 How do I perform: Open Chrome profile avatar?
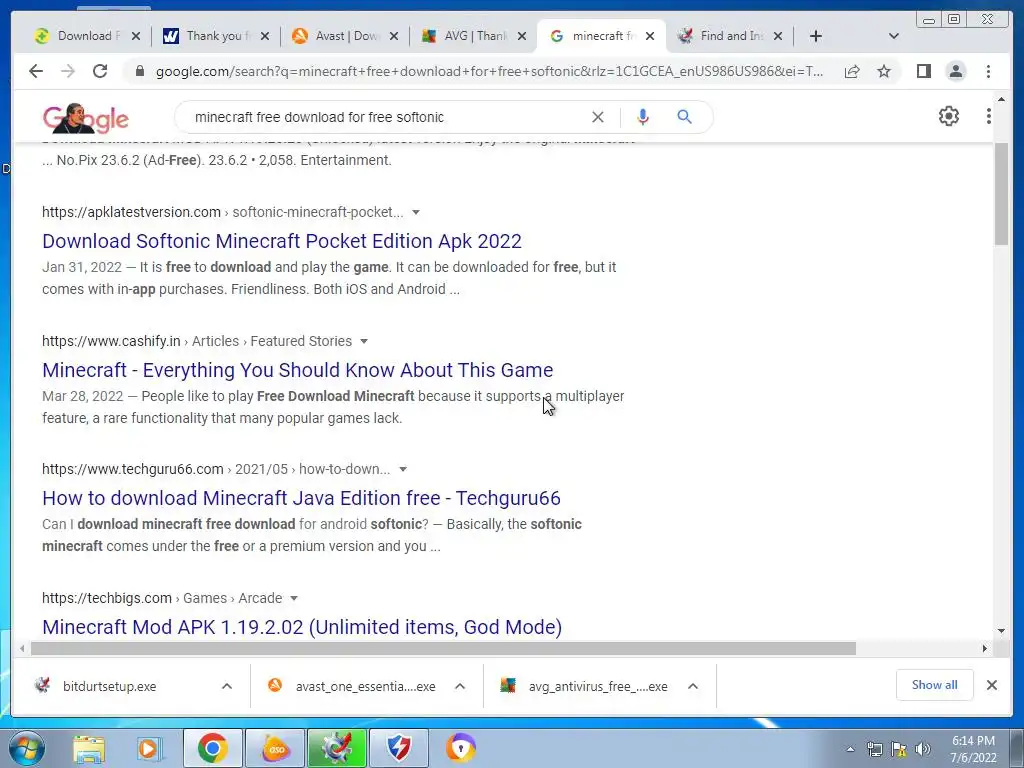click(x=956, y=71)
